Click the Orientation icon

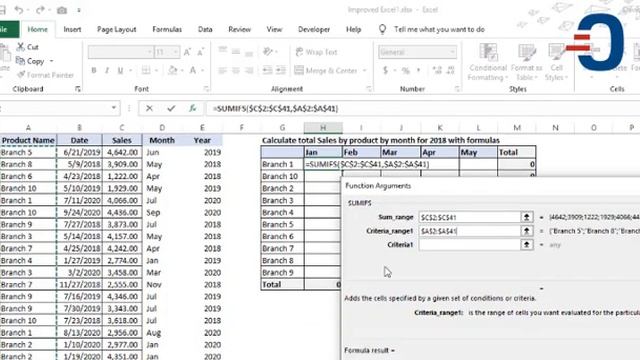tap(268, 52)
